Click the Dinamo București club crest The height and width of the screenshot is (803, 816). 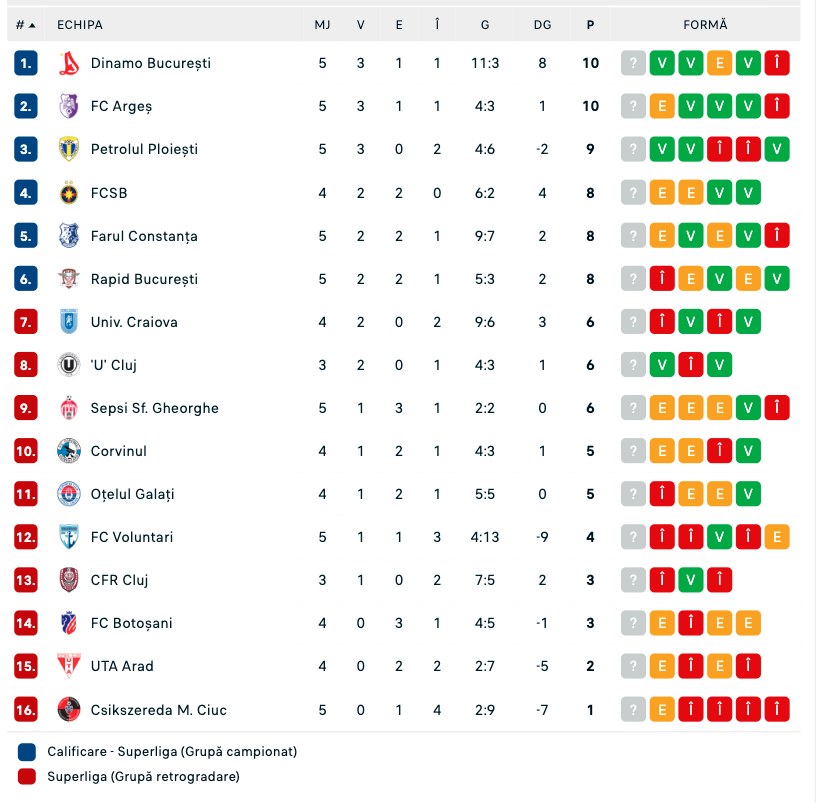point(69,63)
